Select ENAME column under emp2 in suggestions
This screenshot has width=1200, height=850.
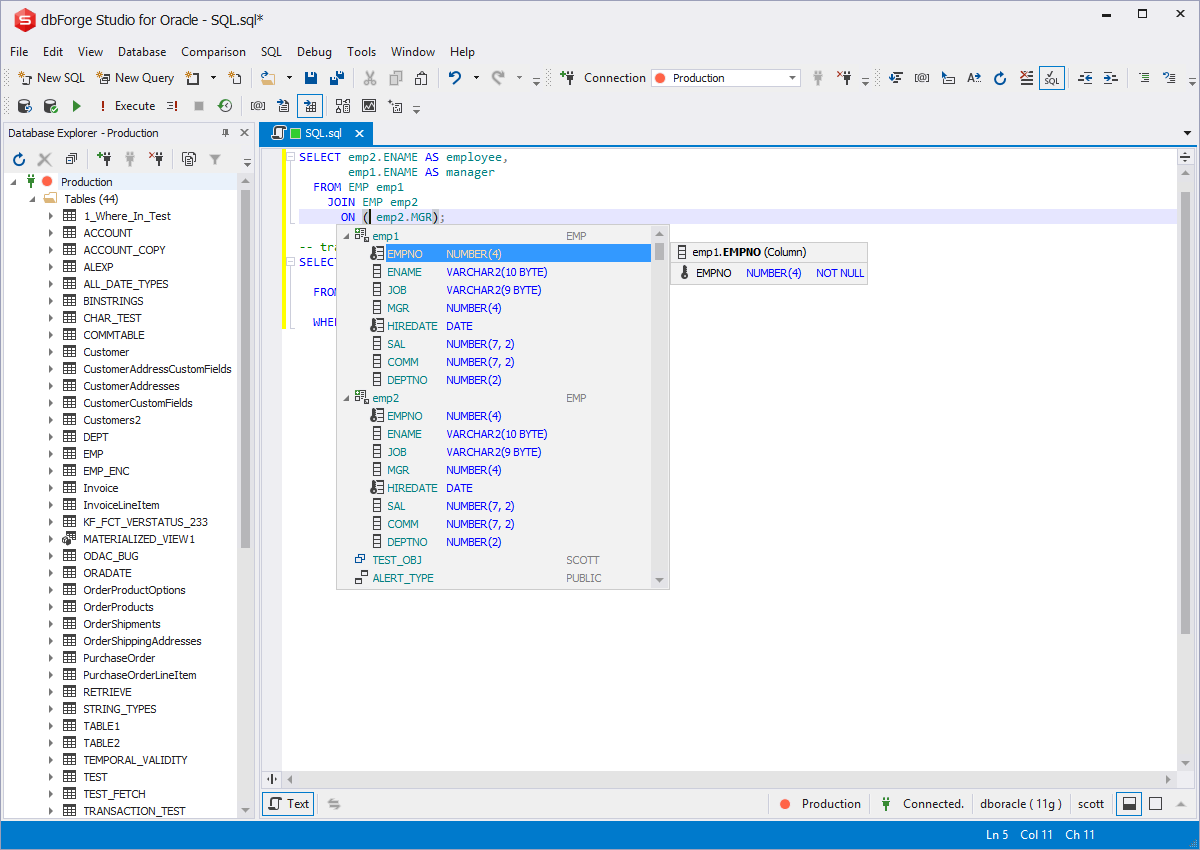click(x=404, y=434)
